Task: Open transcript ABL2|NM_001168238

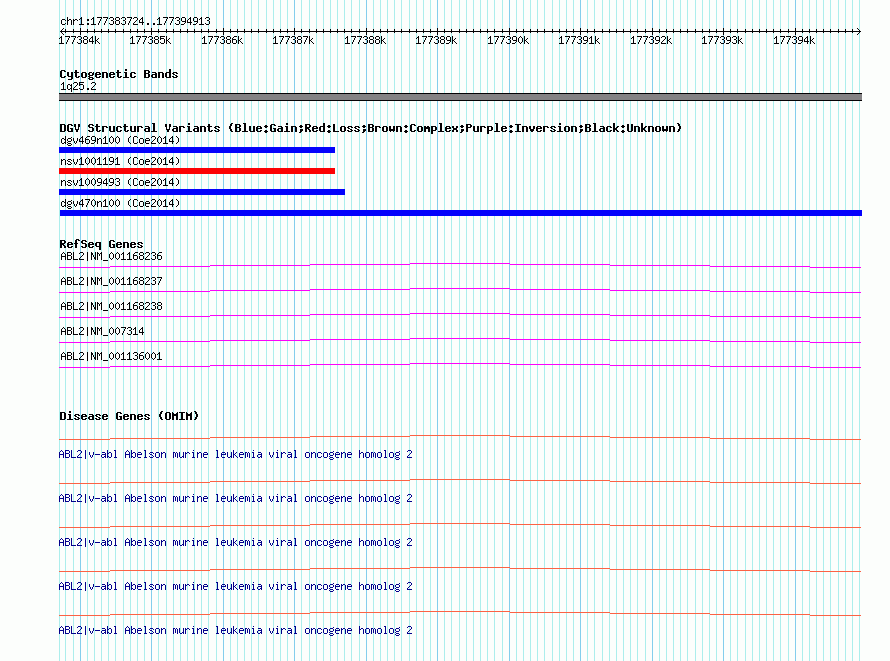Action: 111,306
